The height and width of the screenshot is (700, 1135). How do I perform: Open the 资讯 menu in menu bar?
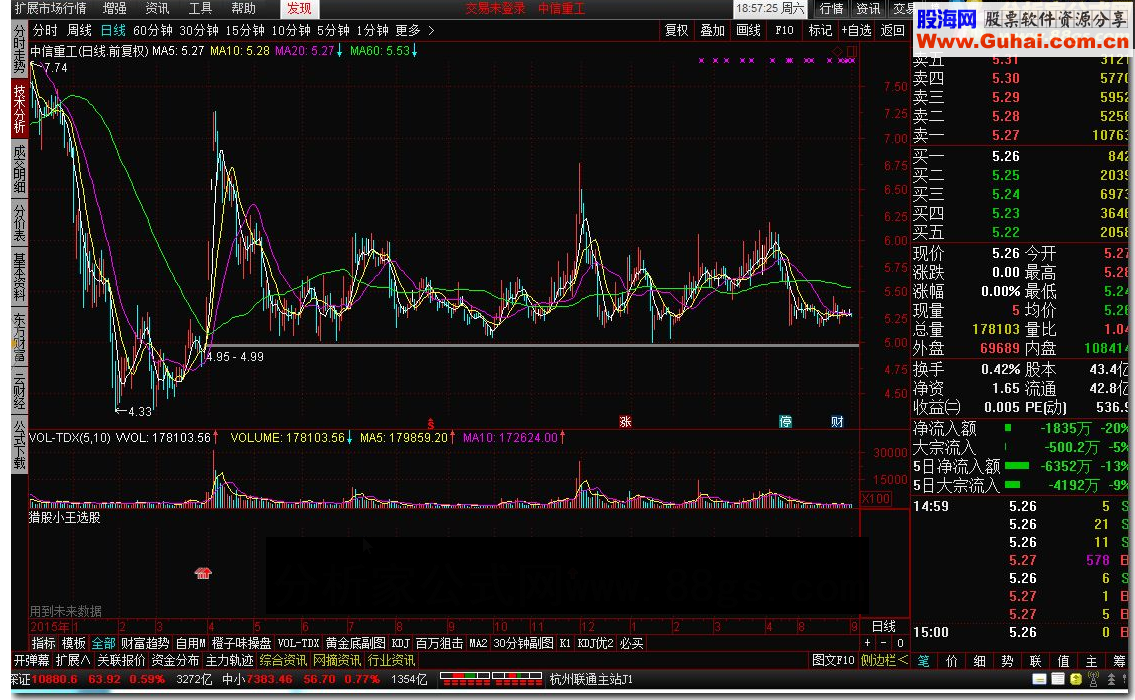click(156, 9)
